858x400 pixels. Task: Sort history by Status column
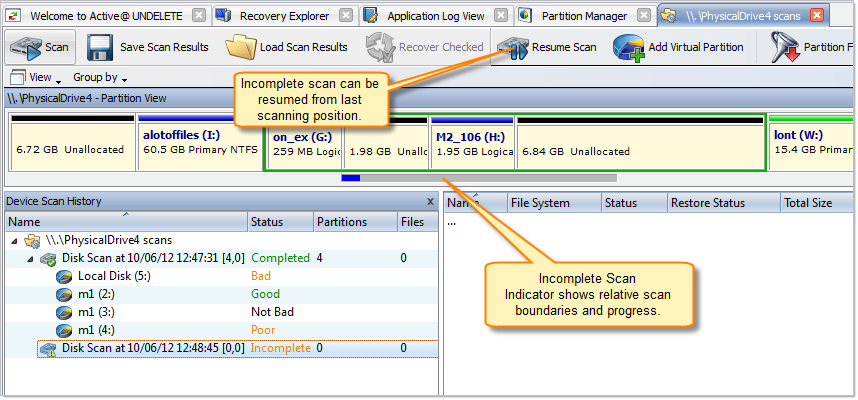tap(281, 222)
